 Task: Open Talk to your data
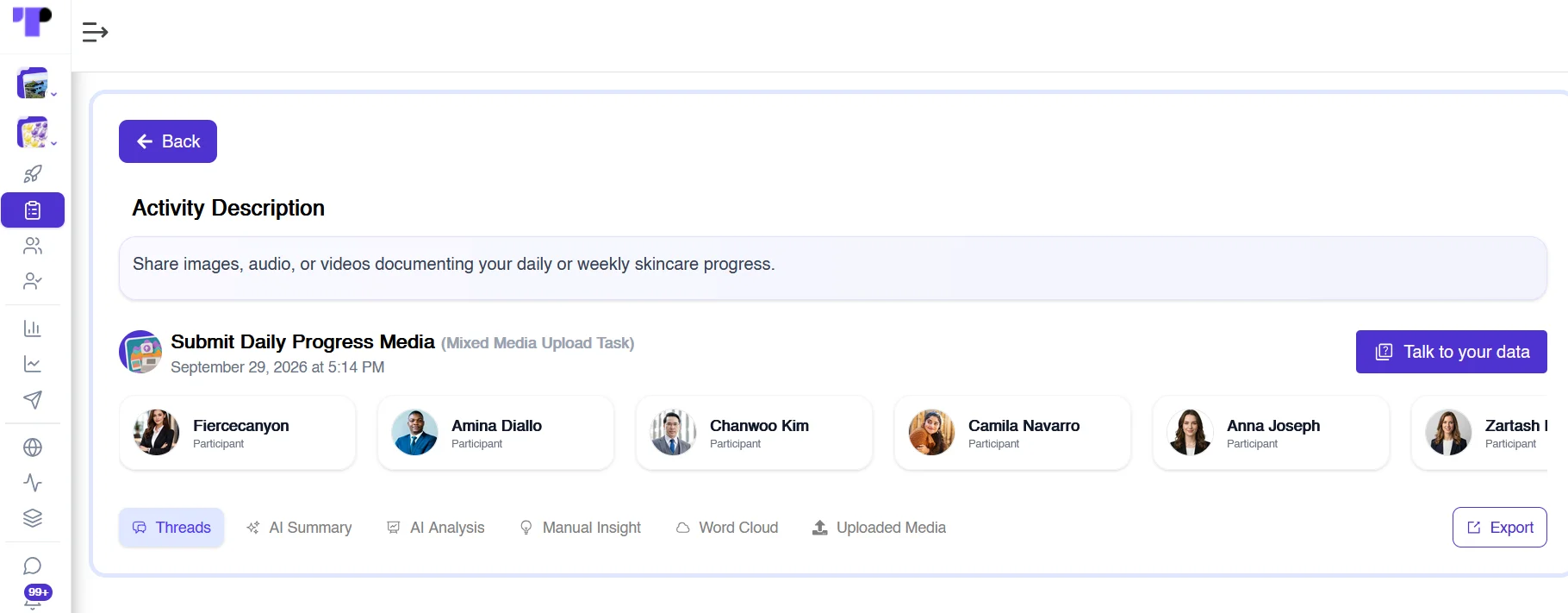click(x=1452, y=352)
